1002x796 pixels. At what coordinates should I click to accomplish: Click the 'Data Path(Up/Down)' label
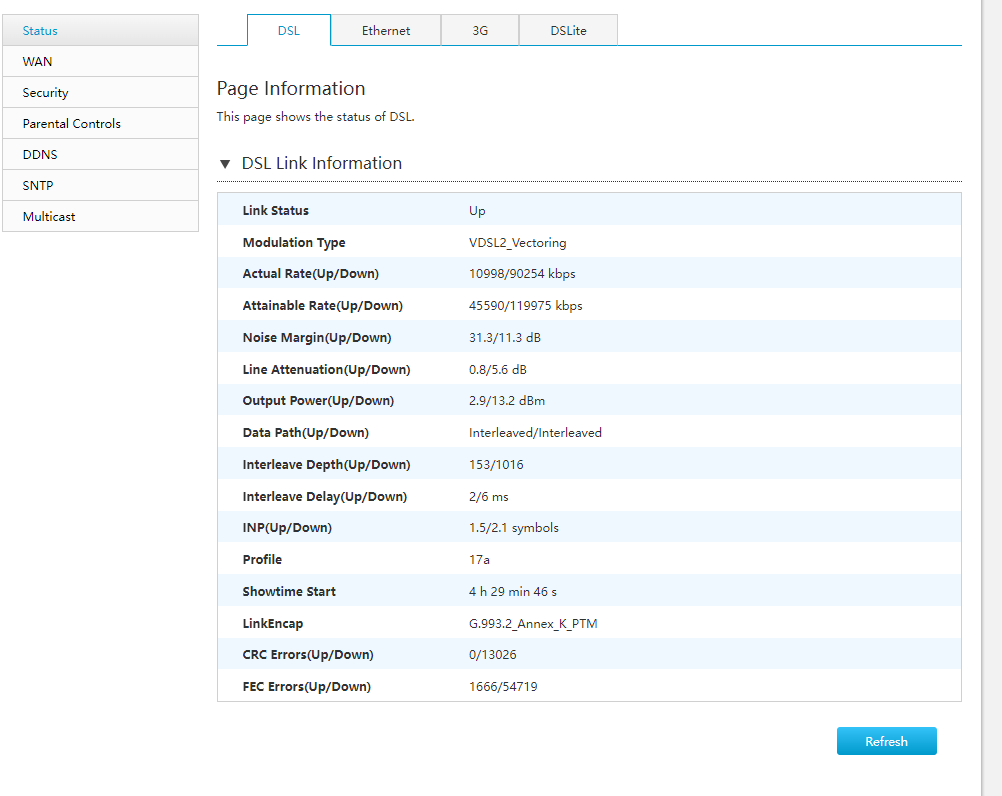305,432
